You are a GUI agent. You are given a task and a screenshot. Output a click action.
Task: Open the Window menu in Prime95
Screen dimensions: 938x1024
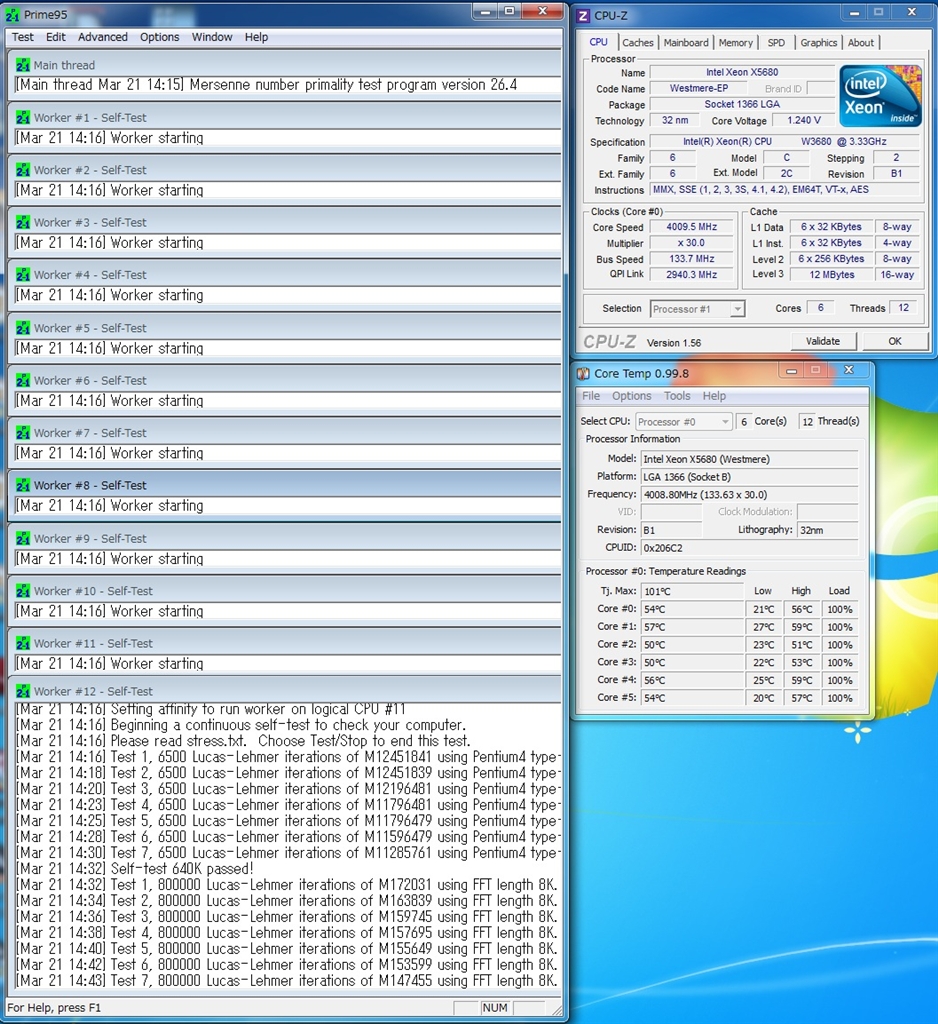[212, 37]
